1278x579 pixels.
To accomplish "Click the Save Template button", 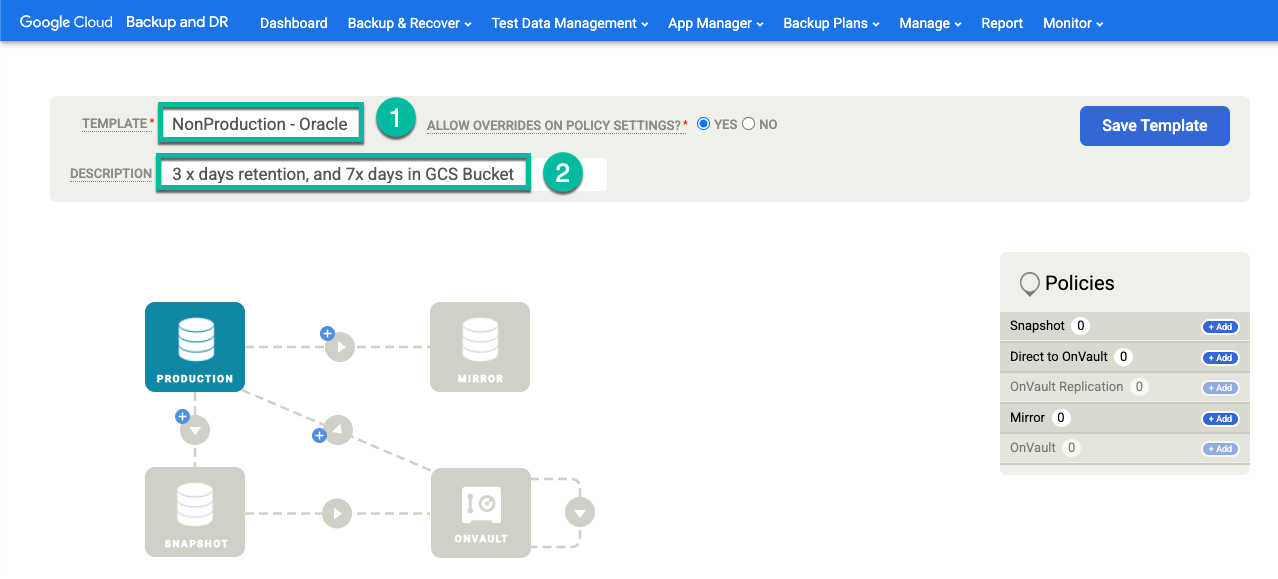I will (1154, 125).
